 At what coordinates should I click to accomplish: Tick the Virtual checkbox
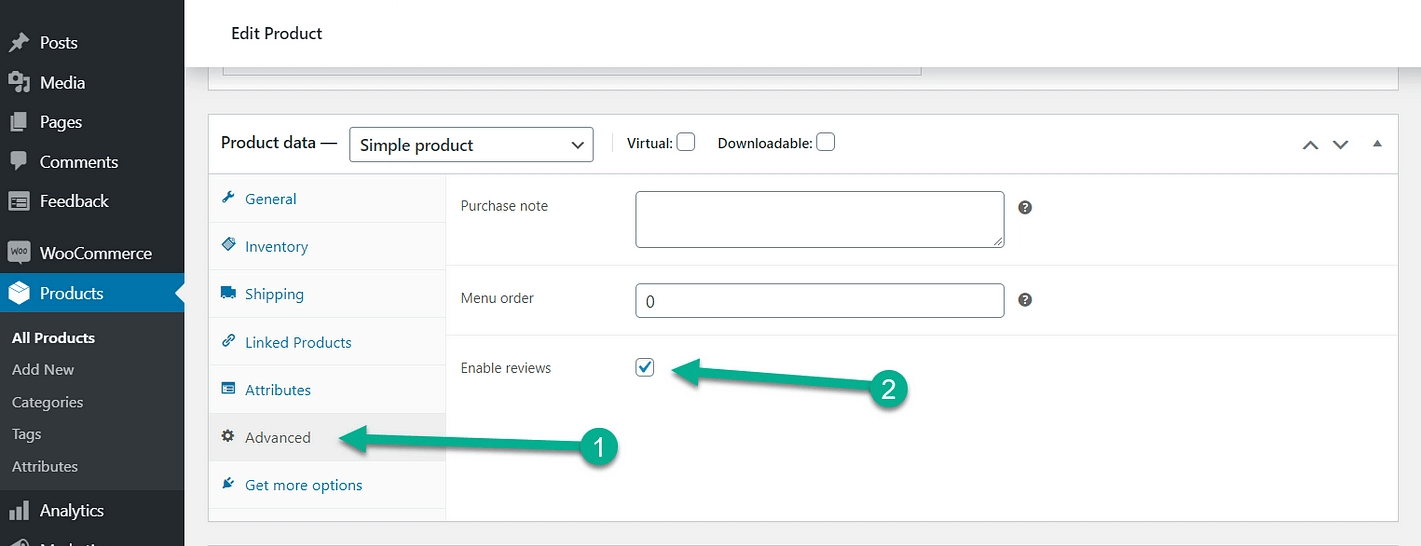click(x=686, y=142)
